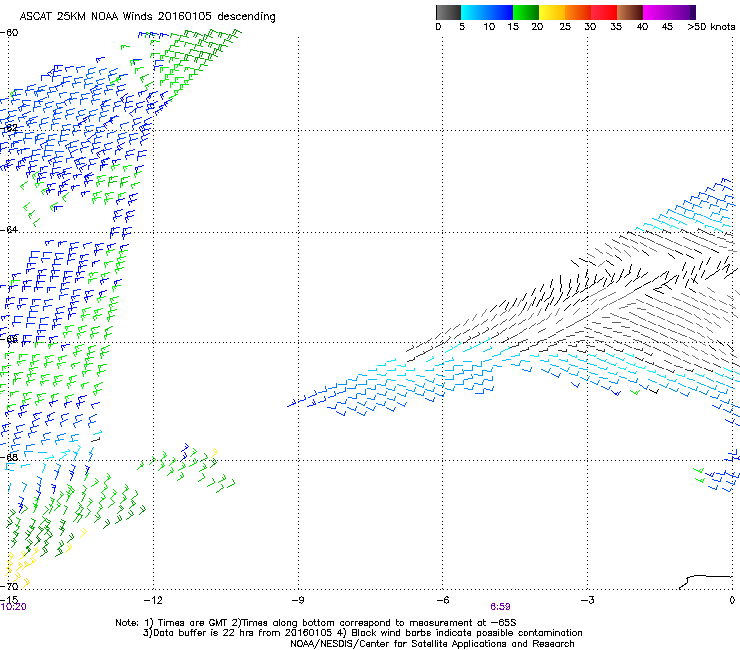This screenshot has height=650, width=740.
Task: Click the '25' legend scale label
Action: [x=565, y=27]
